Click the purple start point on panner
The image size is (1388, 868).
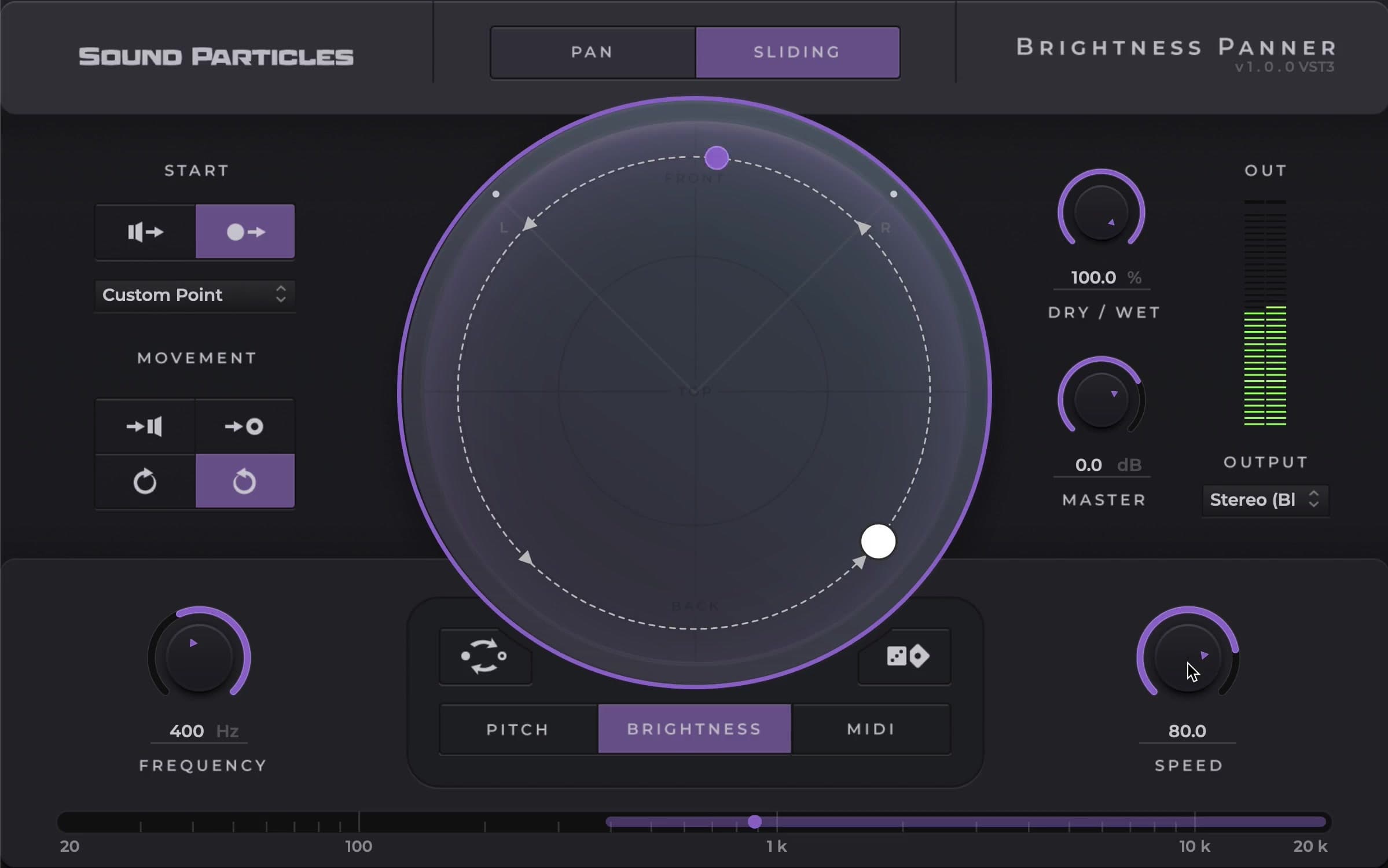pos(717,157)
